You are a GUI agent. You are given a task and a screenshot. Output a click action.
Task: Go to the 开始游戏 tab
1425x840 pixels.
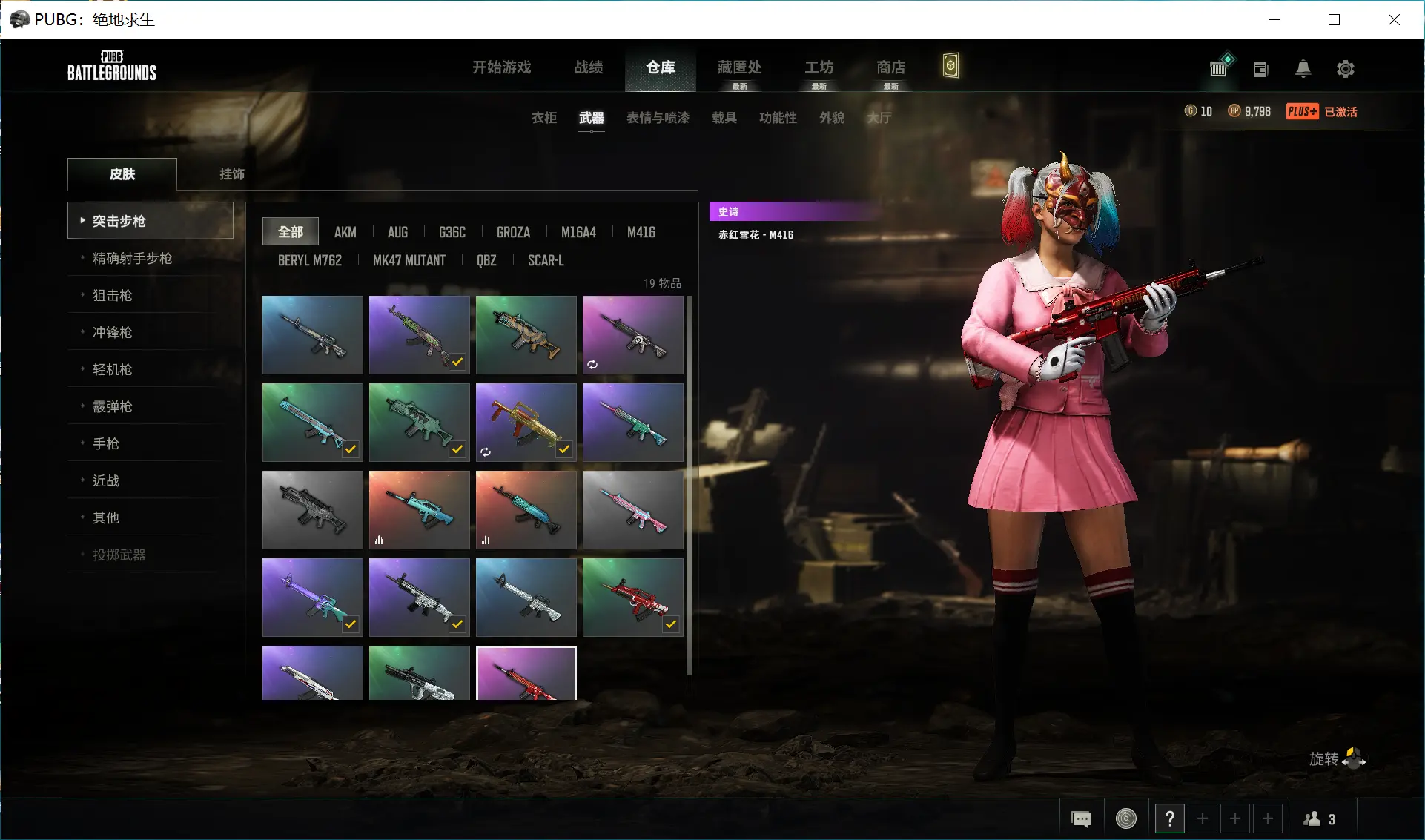(x=502, y=67)
